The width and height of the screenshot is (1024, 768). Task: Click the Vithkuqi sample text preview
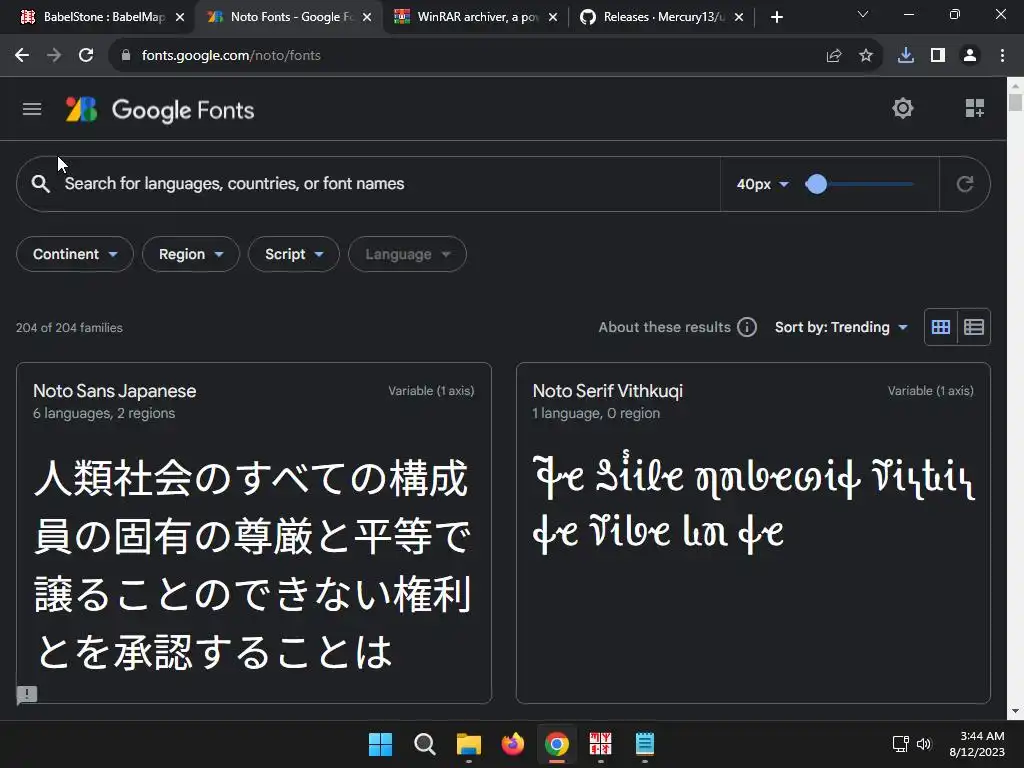754,504
